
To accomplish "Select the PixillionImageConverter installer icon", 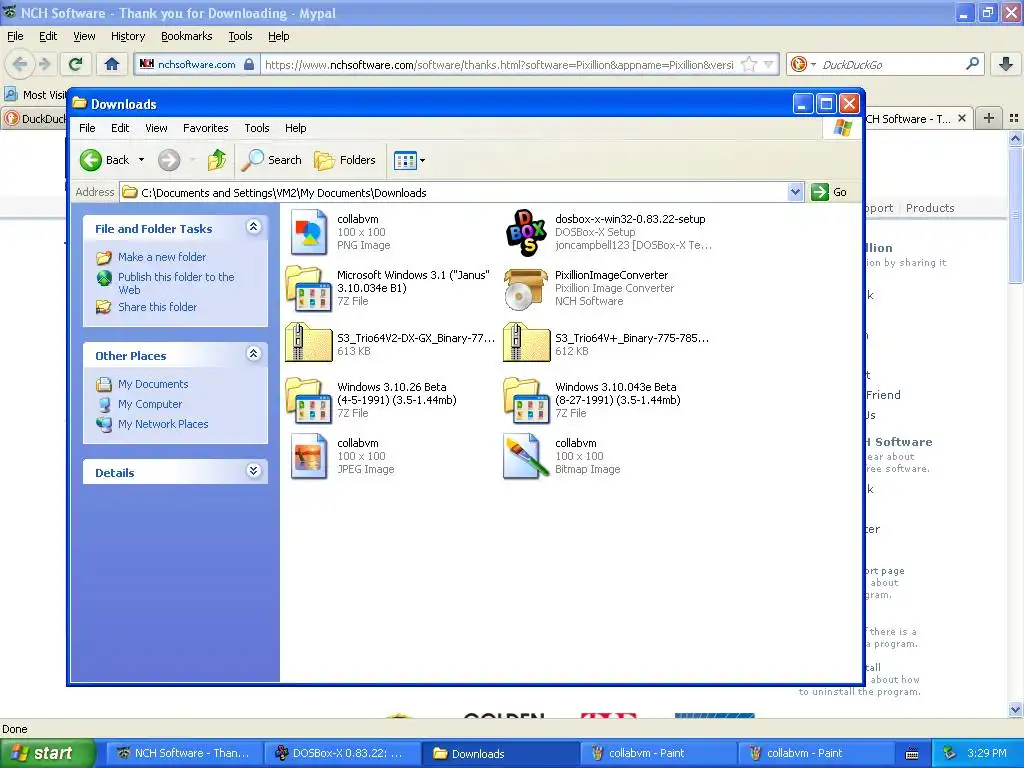I will coord(526,288).
